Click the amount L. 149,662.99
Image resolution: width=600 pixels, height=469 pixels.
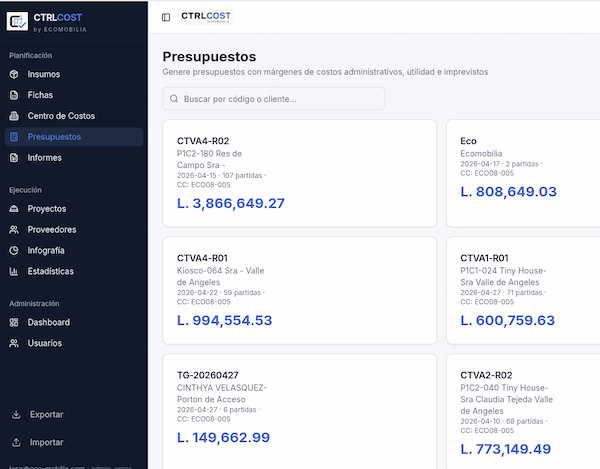223,438
